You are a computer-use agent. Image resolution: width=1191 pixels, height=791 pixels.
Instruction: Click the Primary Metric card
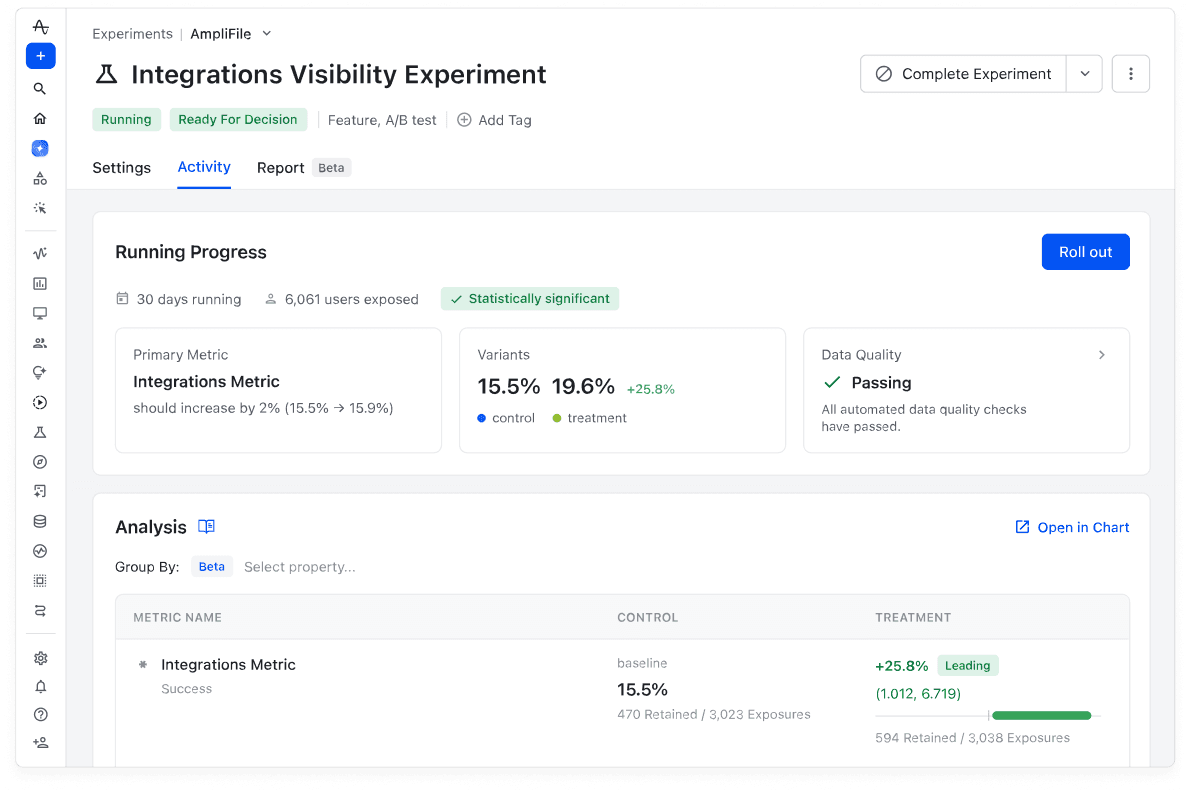coord(278,391)
